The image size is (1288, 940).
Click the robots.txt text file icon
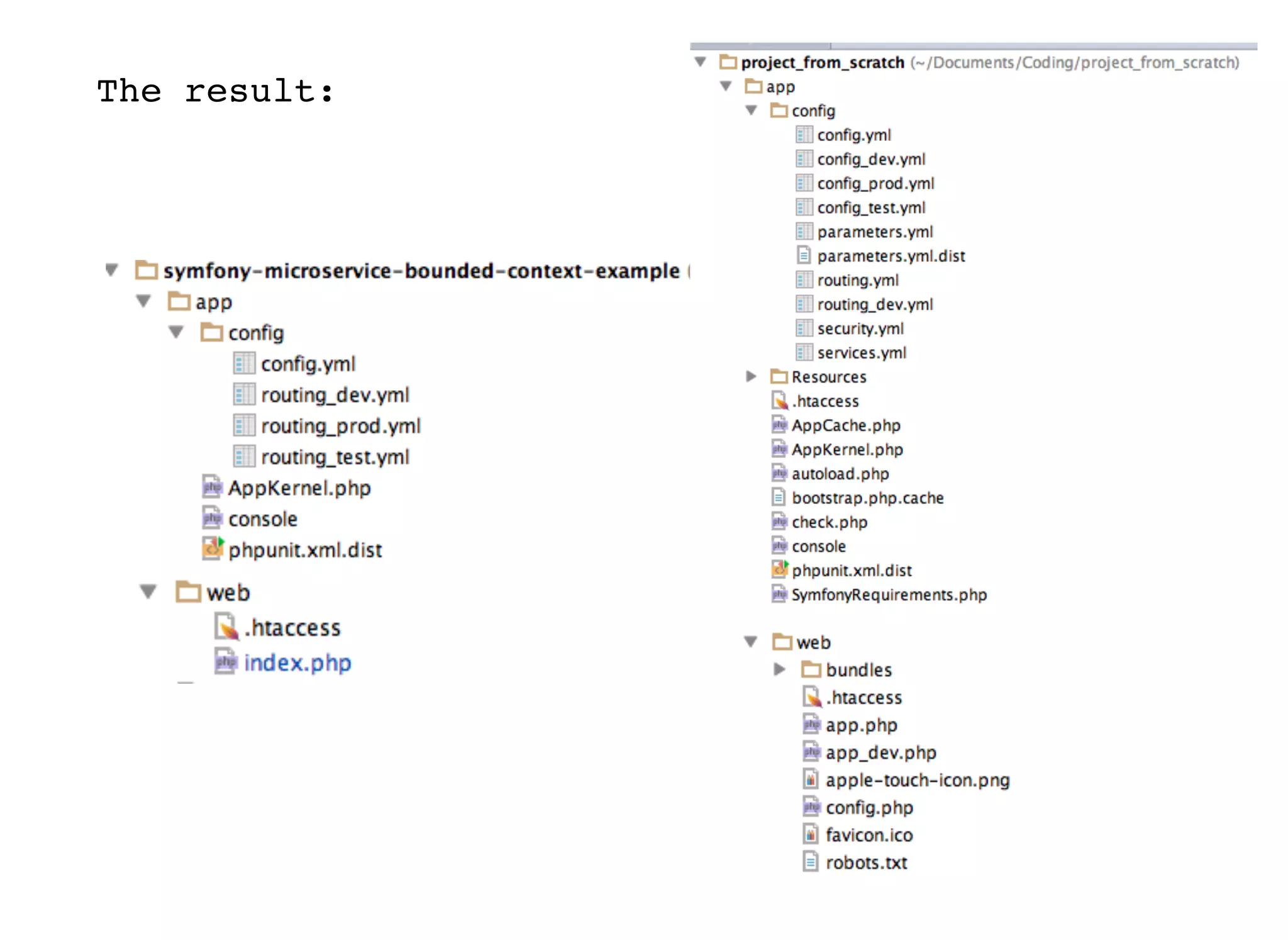point(811,862)
